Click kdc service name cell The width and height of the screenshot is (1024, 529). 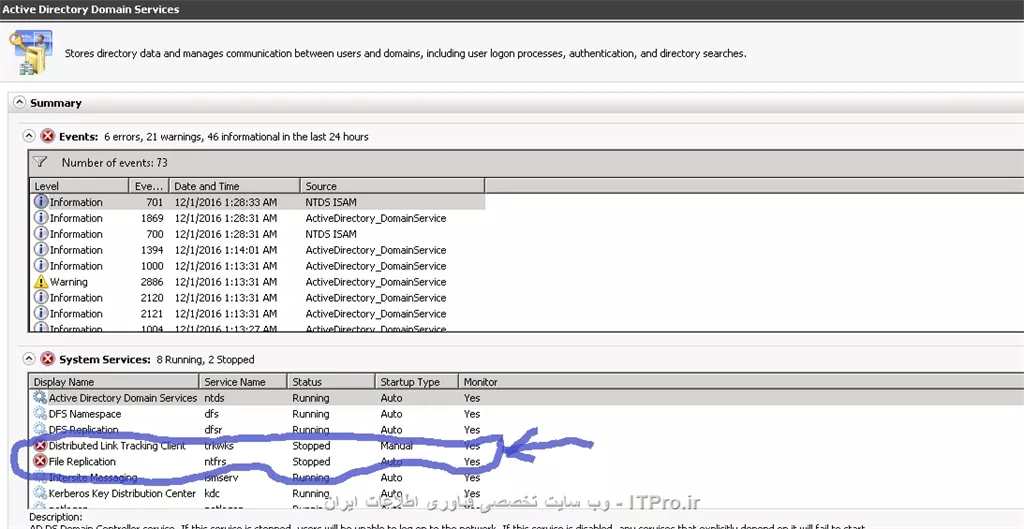point(212,493)
